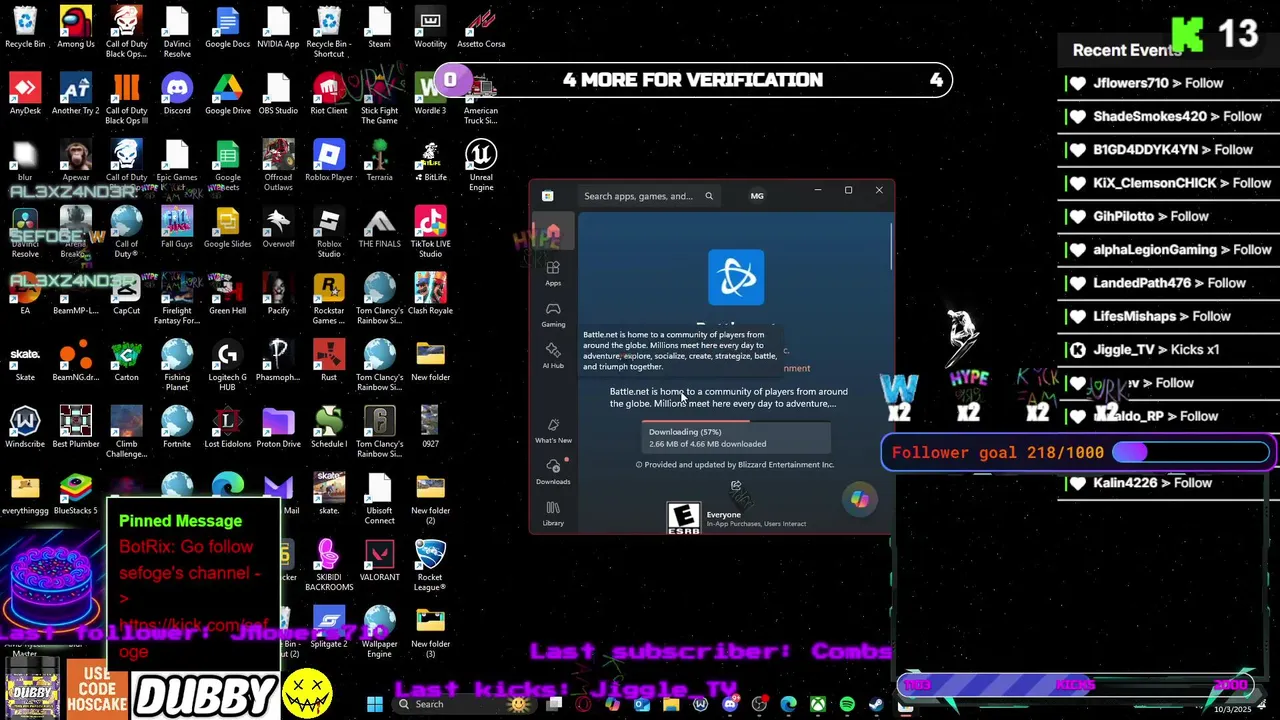The image size is (1280, 720).
Task: Open the Clash Royale desktop shortcut
Action: [x=430, y=294]
